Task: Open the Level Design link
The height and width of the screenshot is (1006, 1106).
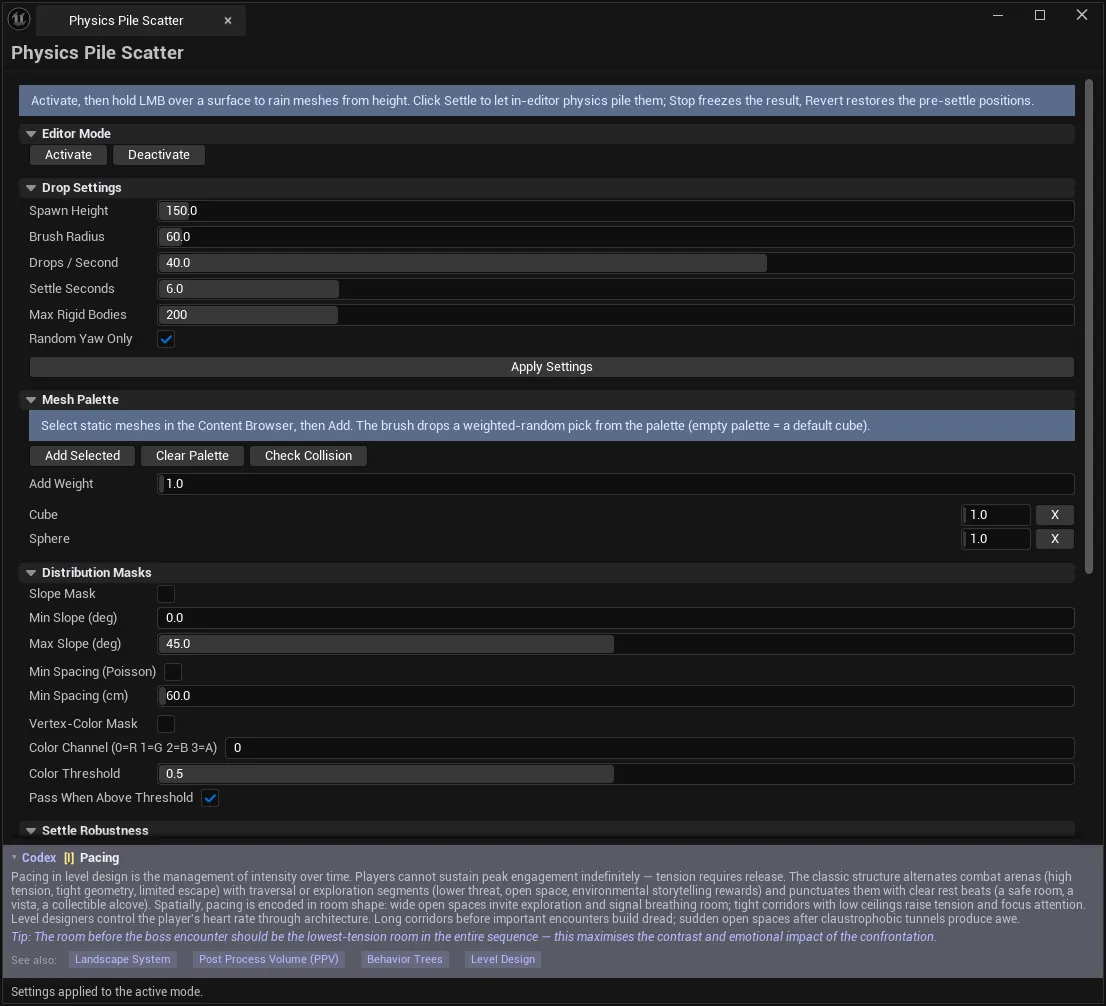Action: pos(503,959)
